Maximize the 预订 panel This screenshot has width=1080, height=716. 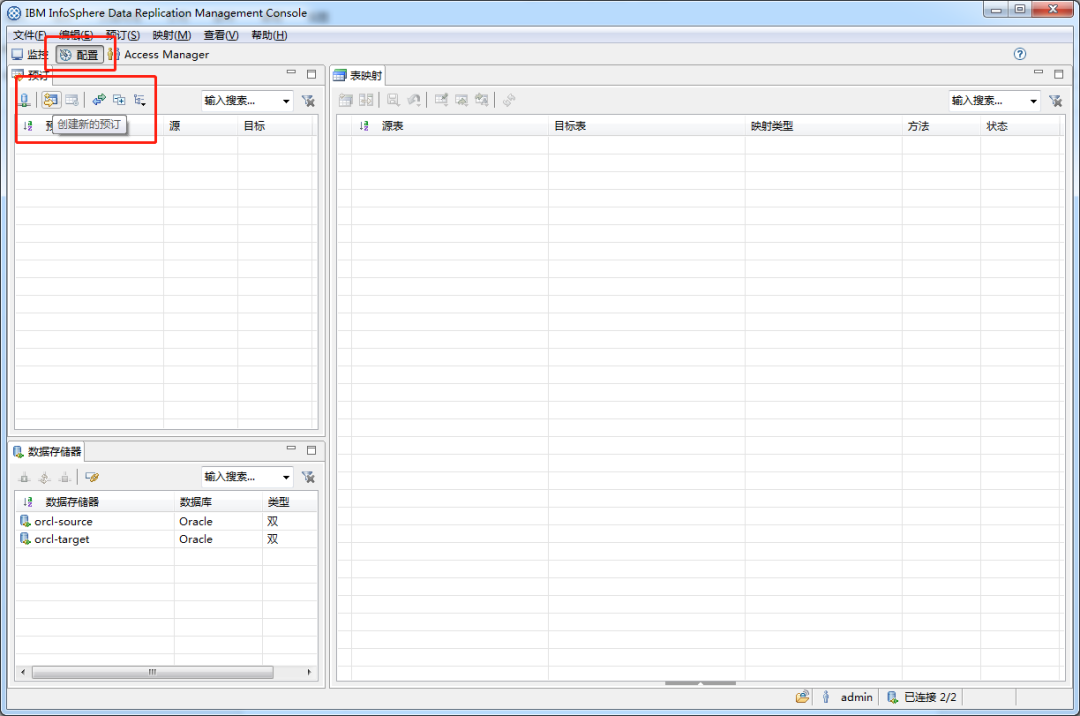tap(311, 74)
